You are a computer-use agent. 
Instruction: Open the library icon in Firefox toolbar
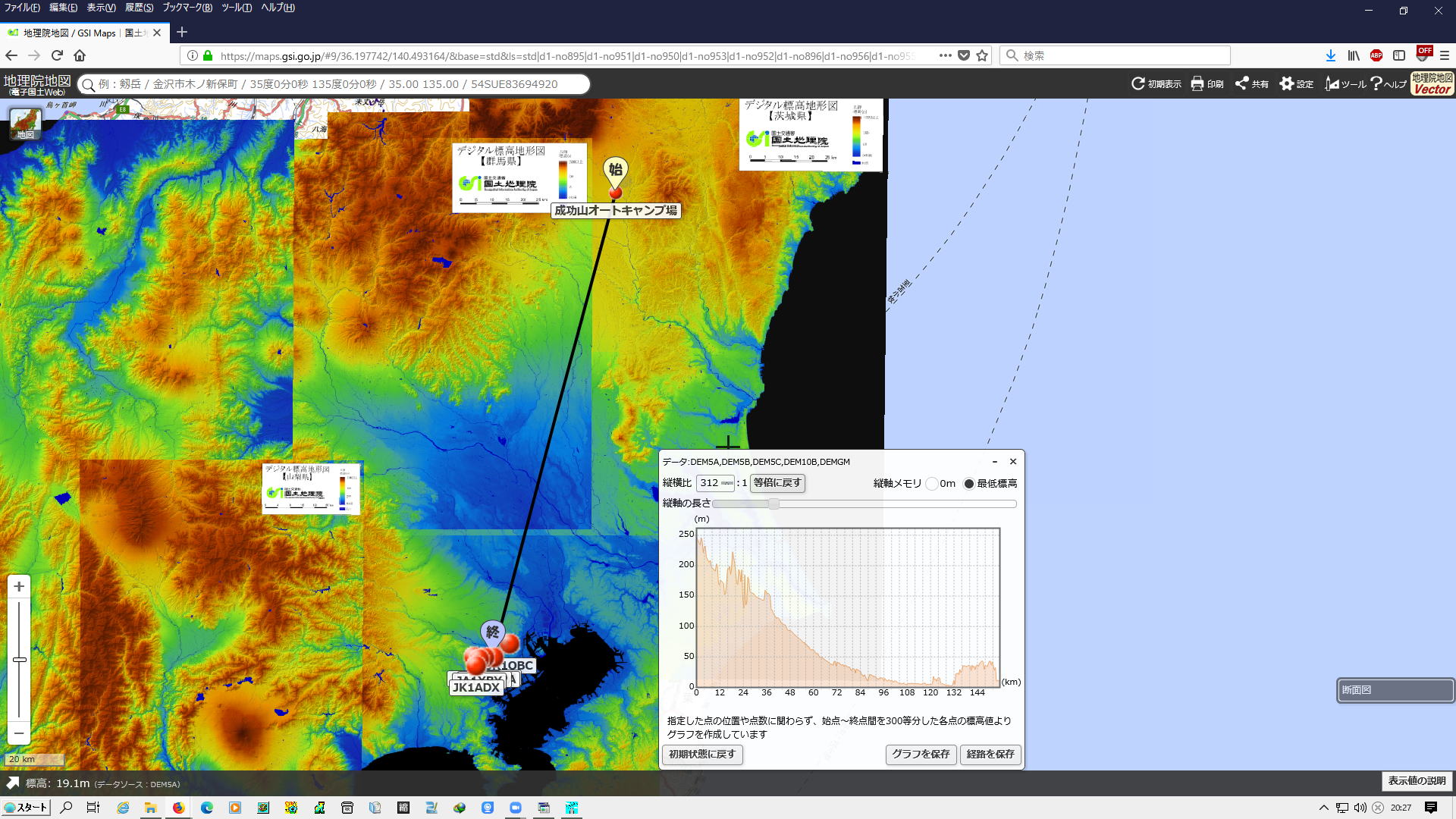[1354, 55]
